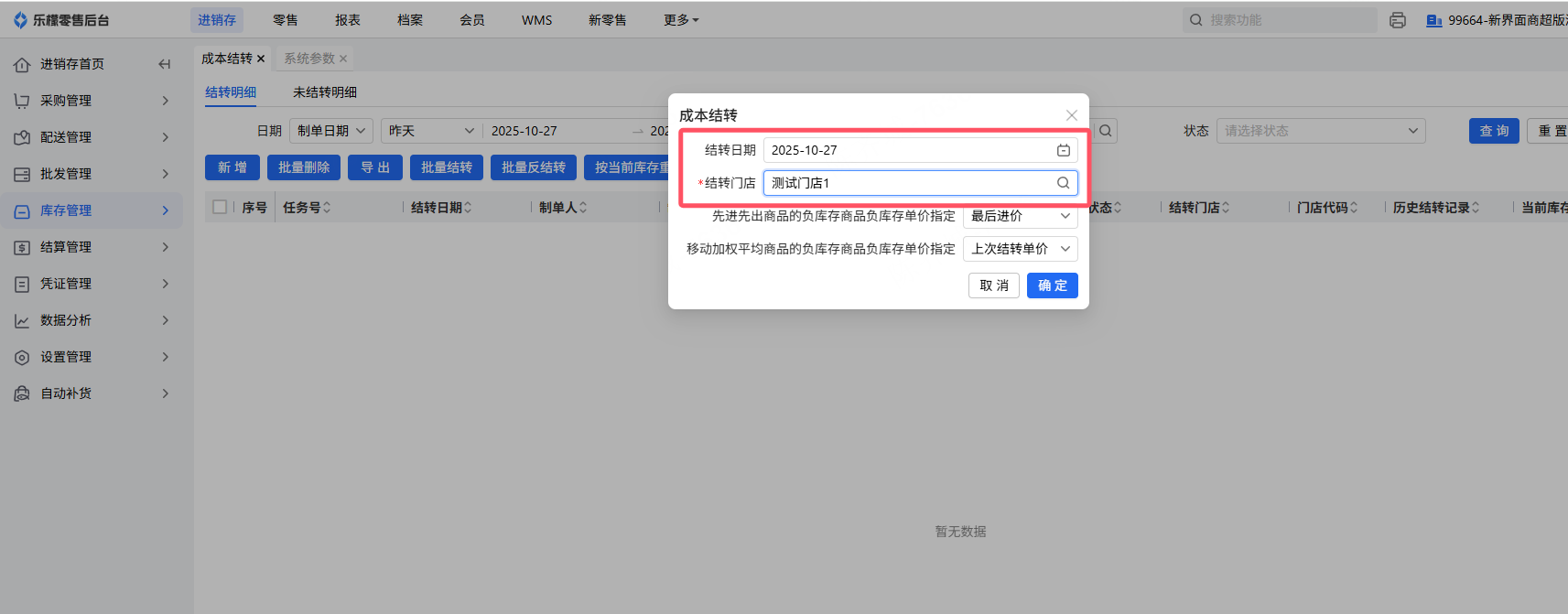Click the 搜索功能 search box

(1280, 20)
